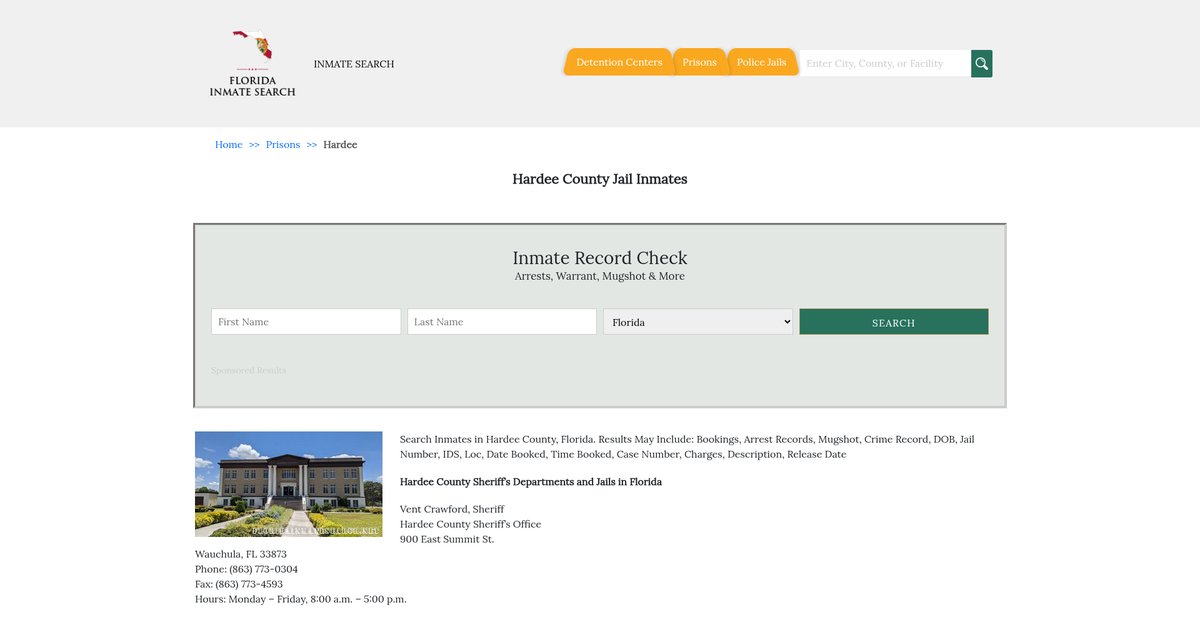This screenshot has width=1200, height=620.
Task: Click the Inmate Record Check heading
Action: [x=600, y=258]
